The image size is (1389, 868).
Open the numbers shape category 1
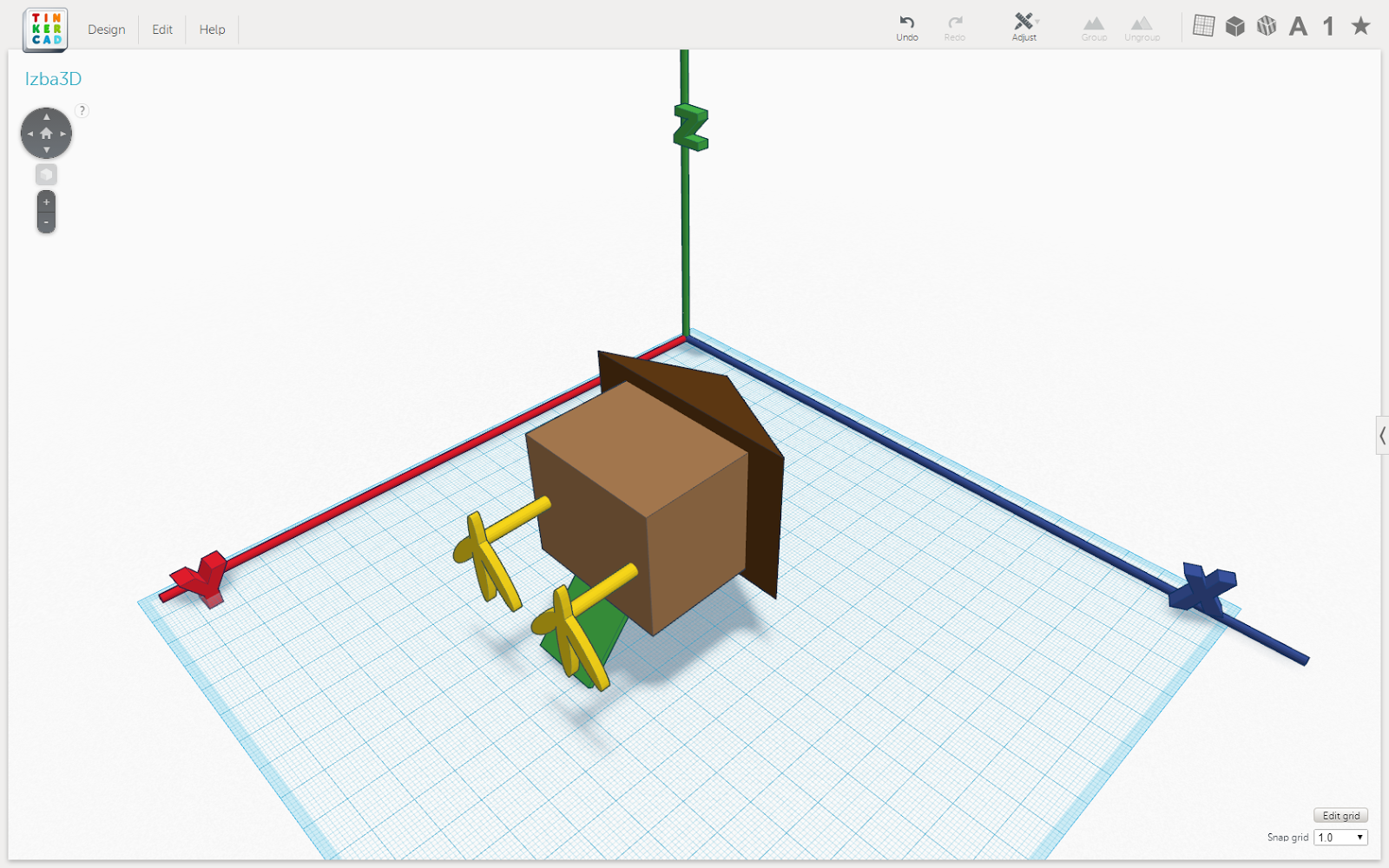point(1328,27)
